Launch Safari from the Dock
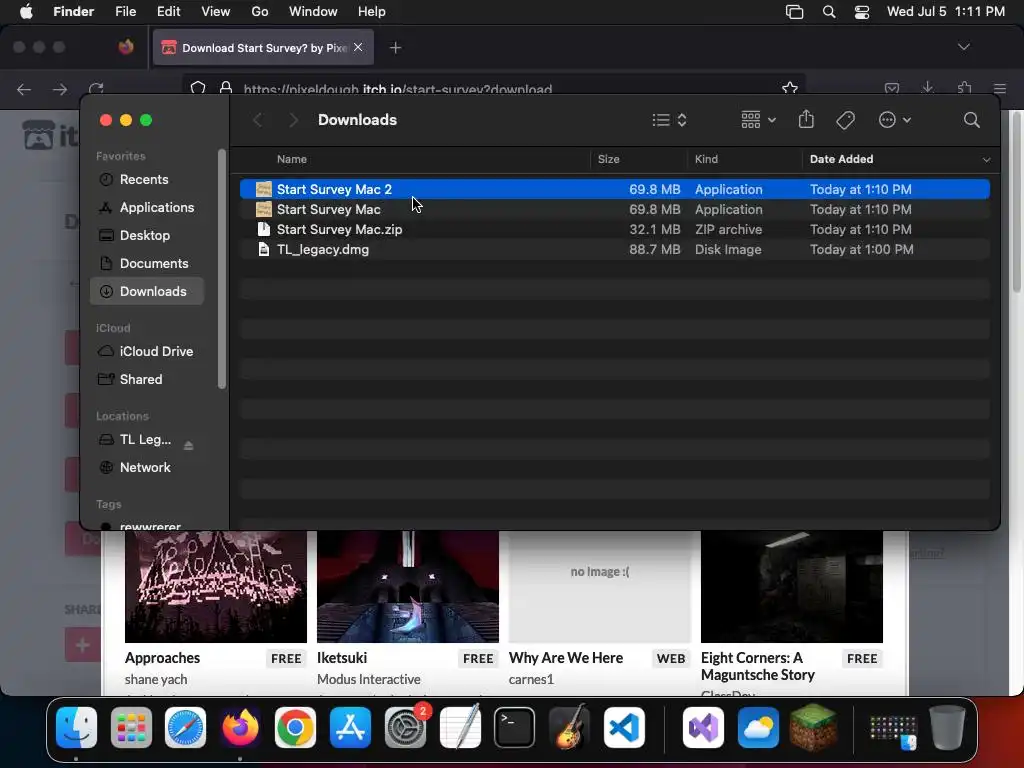 click(x=185, y=727)
